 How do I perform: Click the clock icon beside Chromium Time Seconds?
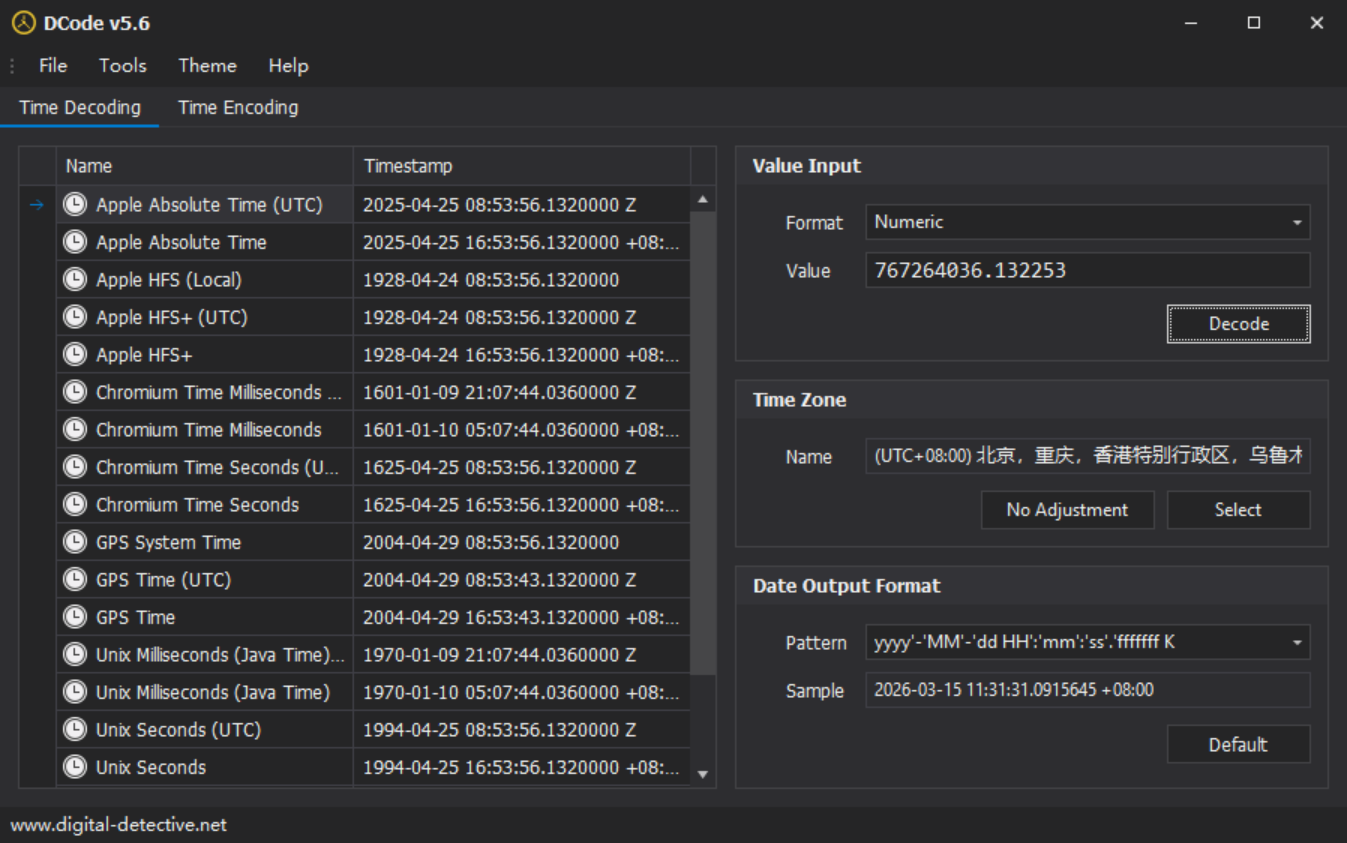point(75,505)
